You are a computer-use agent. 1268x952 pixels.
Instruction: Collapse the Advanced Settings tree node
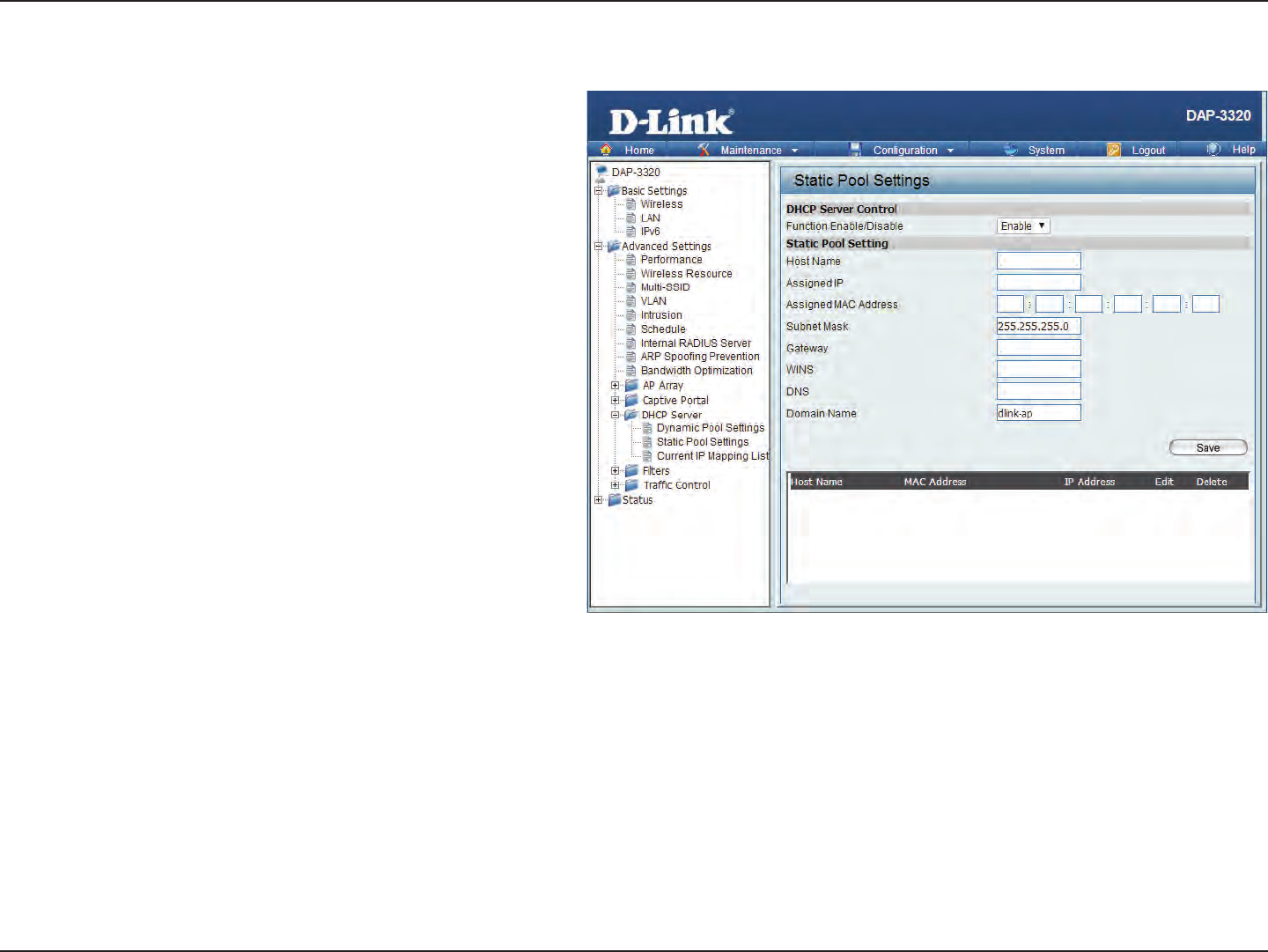[x=599, y=246]
